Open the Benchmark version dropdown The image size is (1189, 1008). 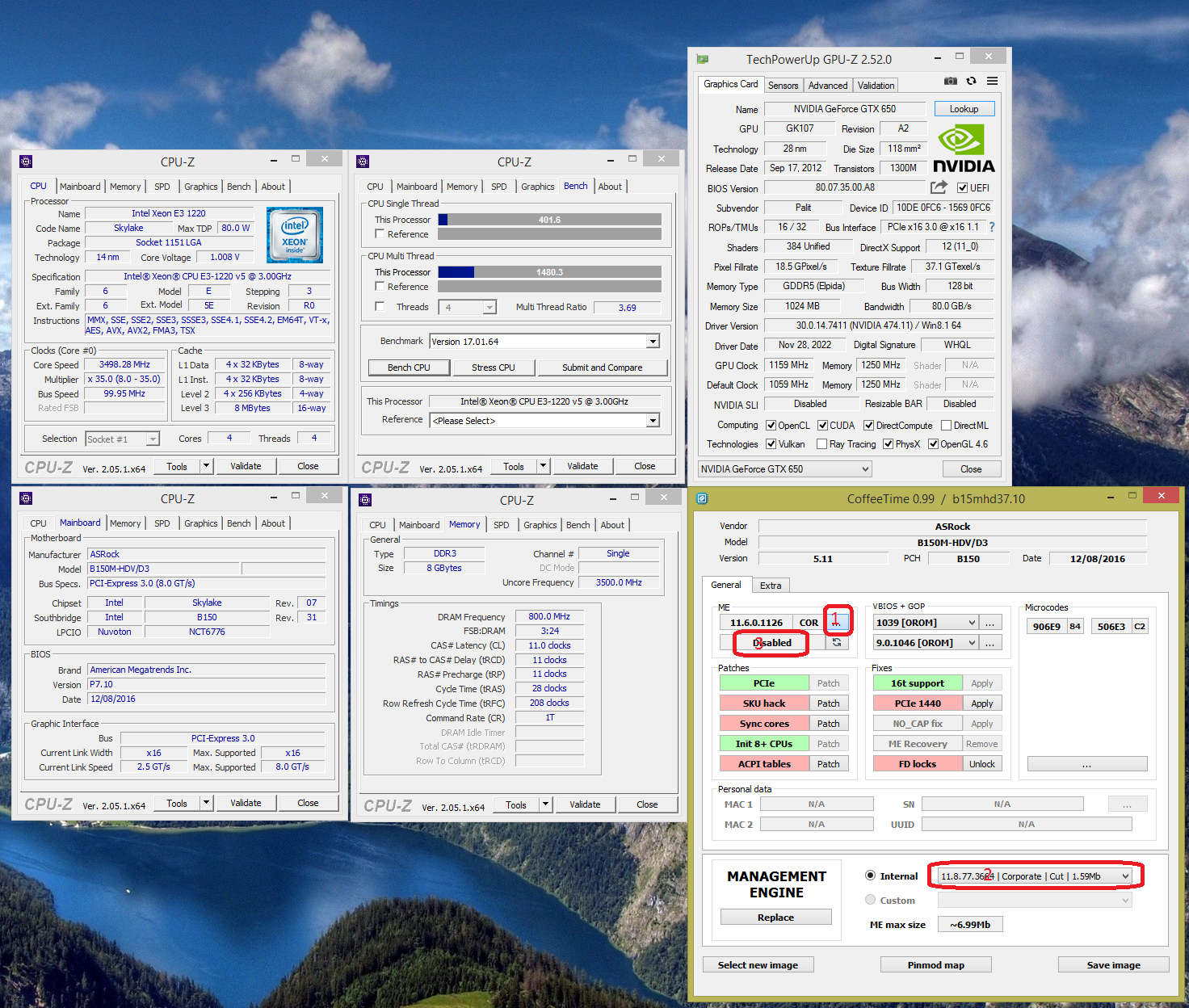pyautogui.click(x=653, y=342)
